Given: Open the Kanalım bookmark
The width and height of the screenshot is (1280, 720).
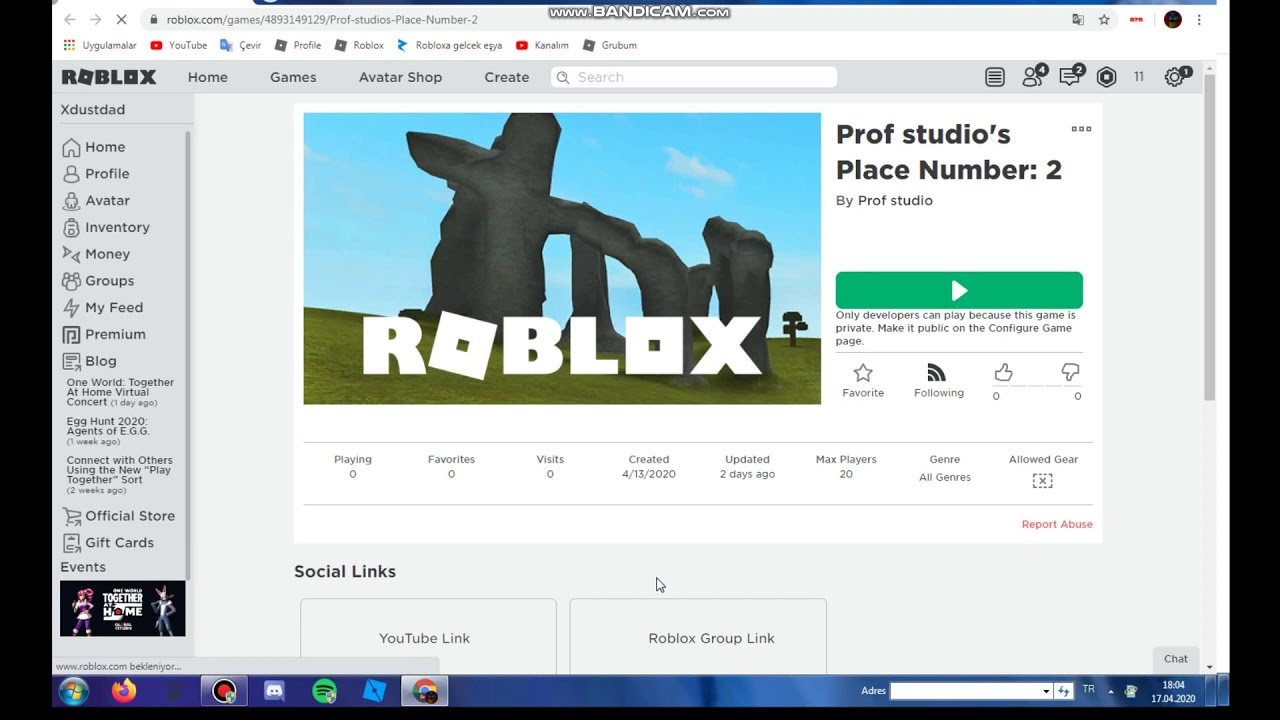Looking at the screenshot, I should click(542, 45).
